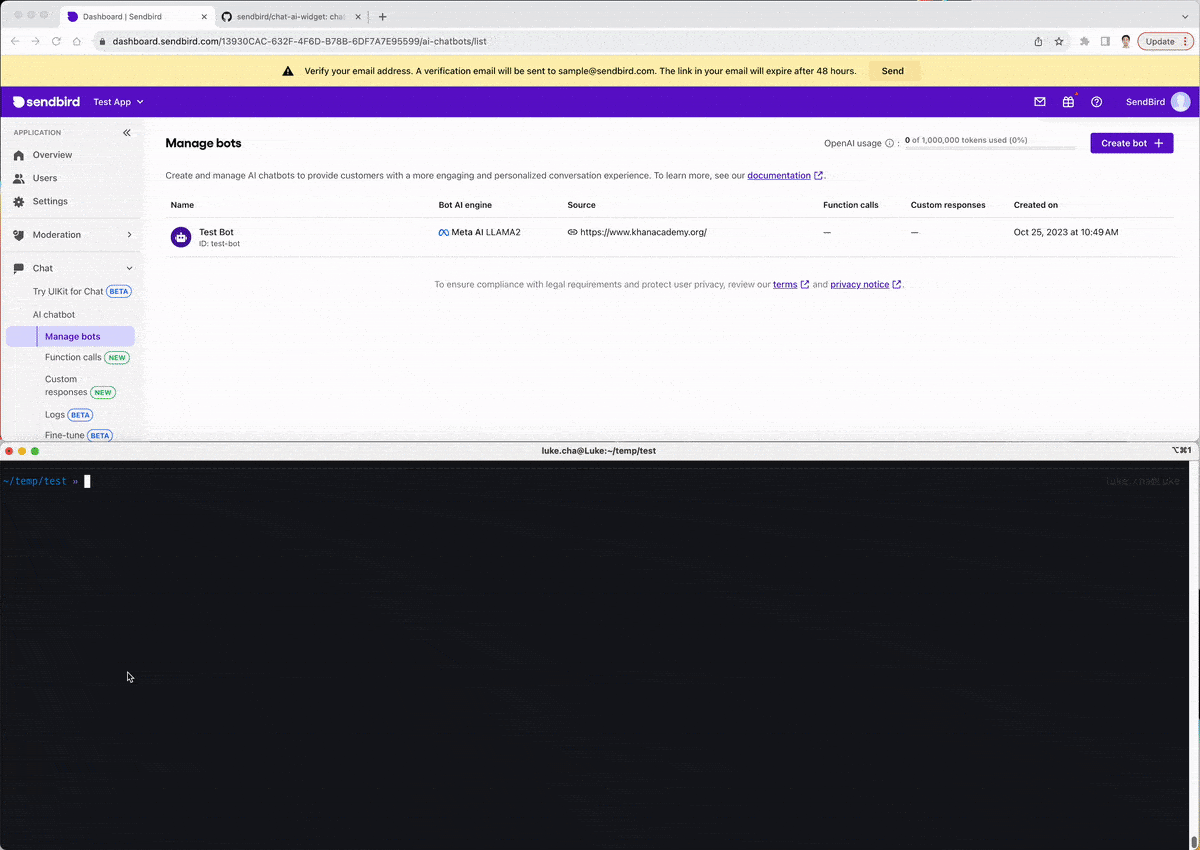Open Custom responses sidebar item
The width and height of the screenshot is (1200, 850).
80,385
